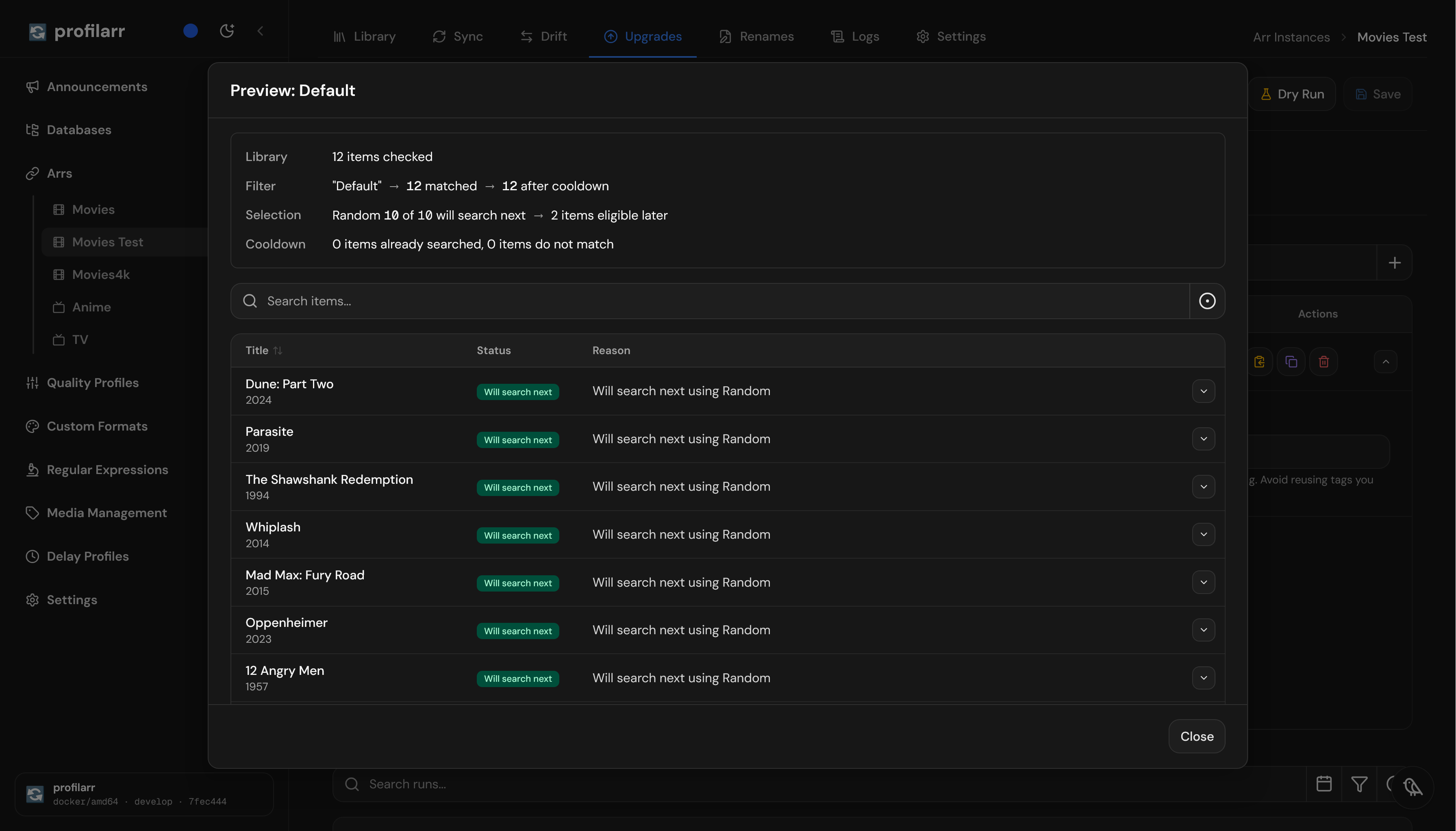Select the Upgrades tab
This screenshot has height=831, width=1456.
[642, 37]
